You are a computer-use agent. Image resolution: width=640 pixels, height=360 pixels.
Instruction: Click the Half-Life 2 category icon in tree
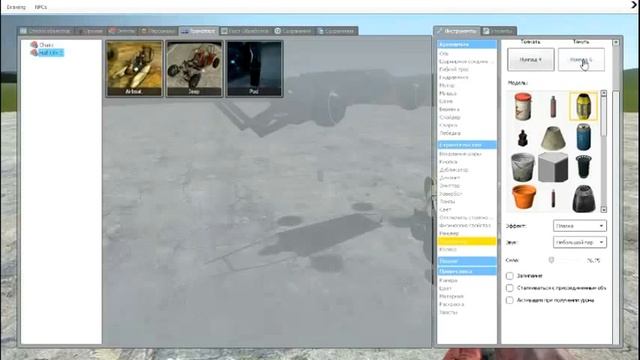[34, 53]
